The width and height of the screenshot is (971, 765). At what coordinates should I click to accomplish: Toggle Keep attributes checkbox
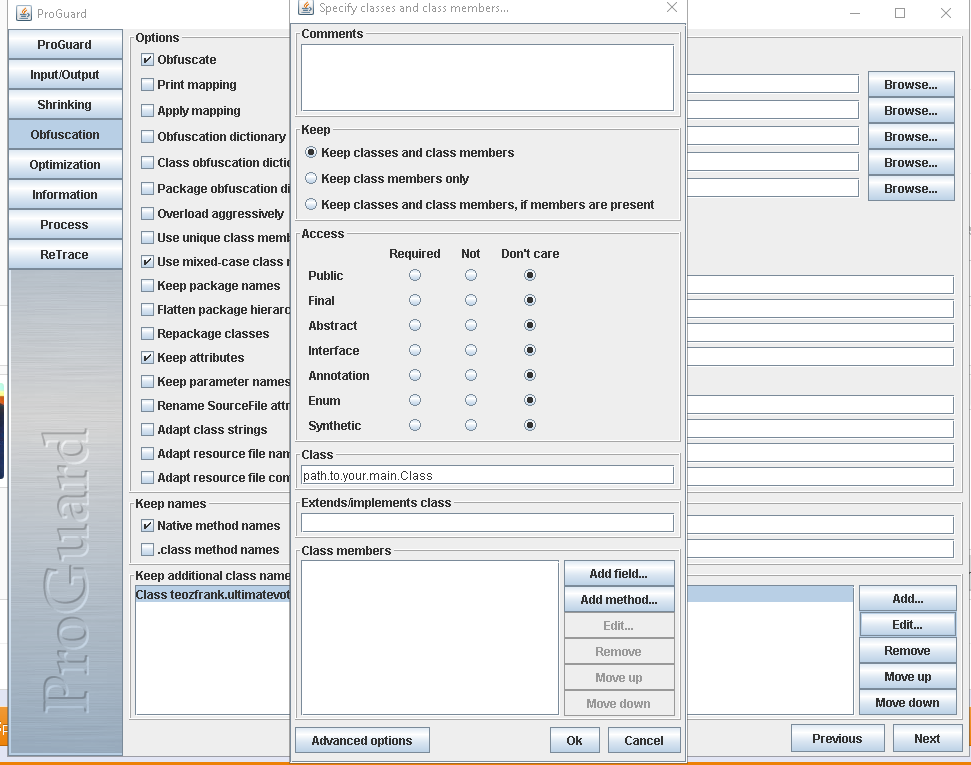tap(147, 357)
